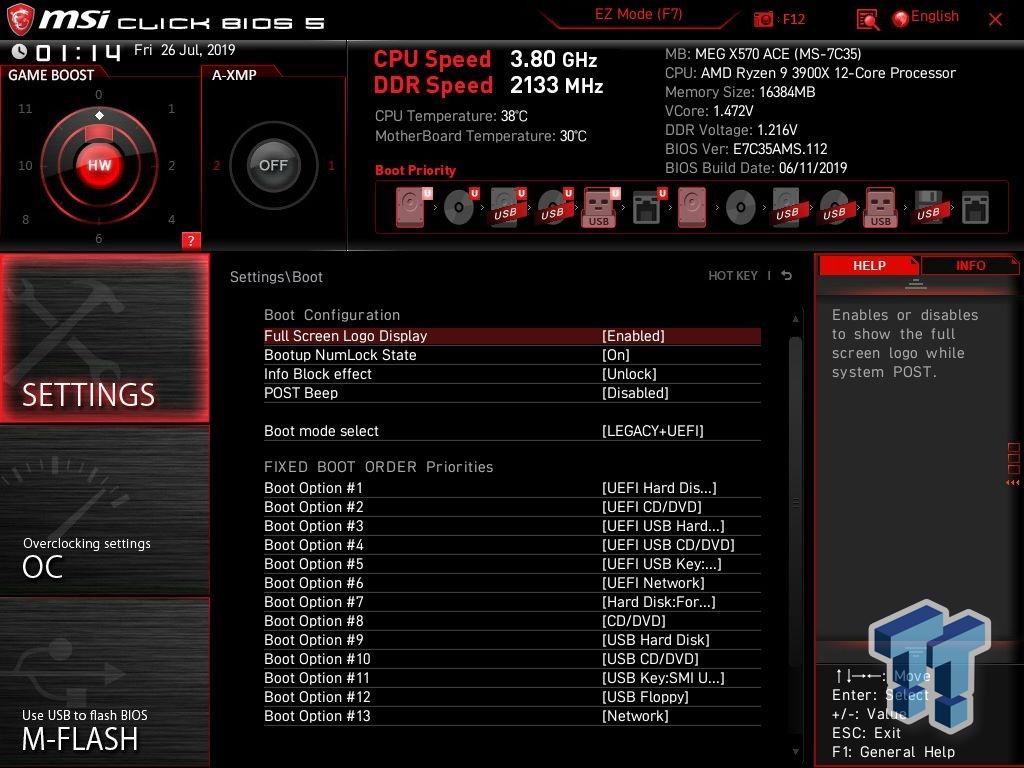1024x768 pixels.
Task: Open the English language globe selector
Action: pos(926,18)
